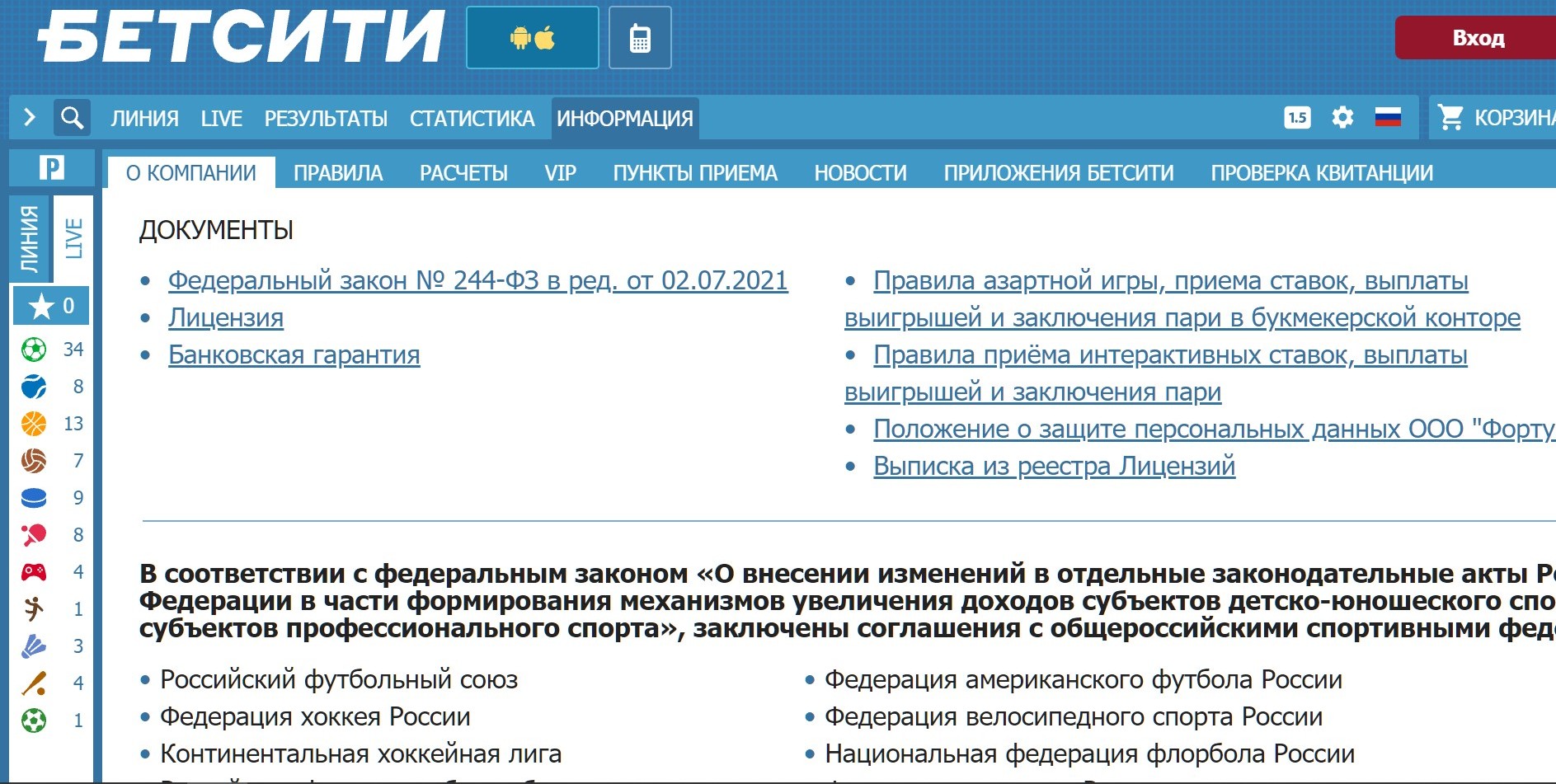This screenshot has height=784, width=1556.
Task: Open РЕЗУЛЬТАТЫ in the main menu
Action: (326, 119)
